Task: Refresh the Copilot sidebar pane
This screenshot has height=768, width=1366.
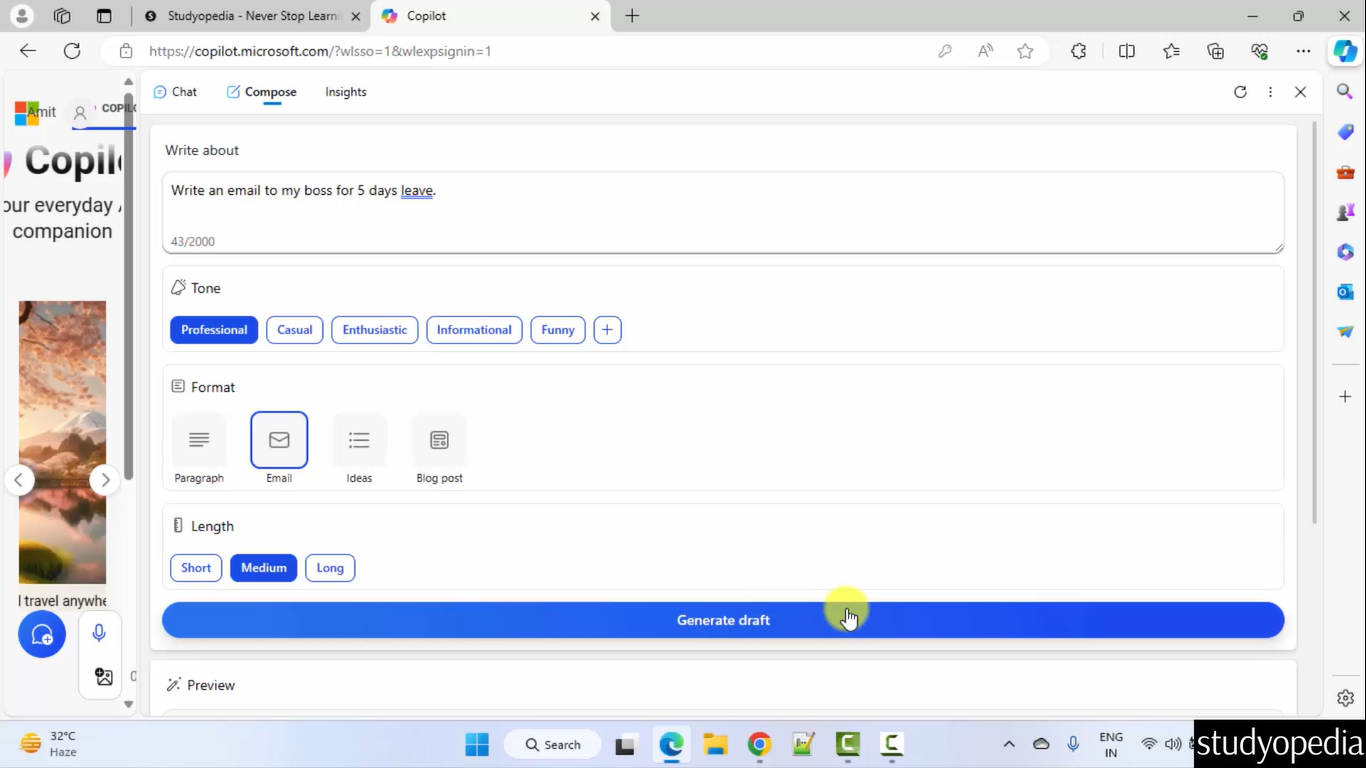Action: click(x=1240, y=92)
